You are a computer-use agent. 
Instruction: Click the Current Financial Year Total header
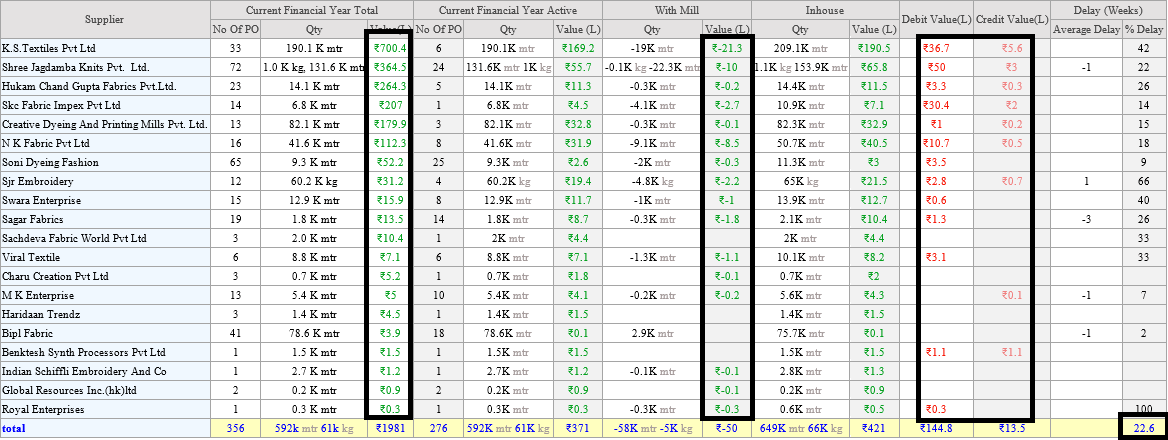(x=312, y=10)
